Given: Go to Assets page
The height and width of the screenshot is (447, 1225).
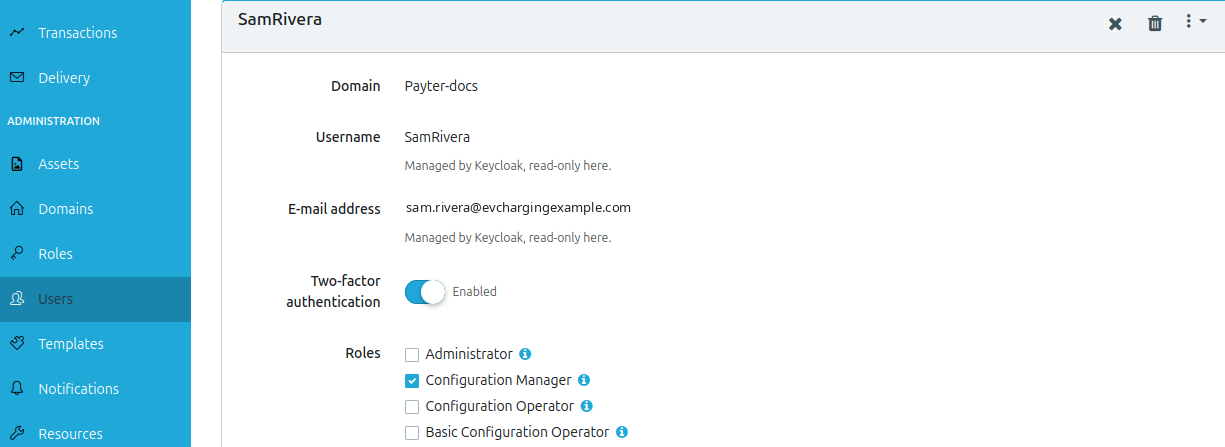Looking at the screenshot, I should tap(95, 164).
